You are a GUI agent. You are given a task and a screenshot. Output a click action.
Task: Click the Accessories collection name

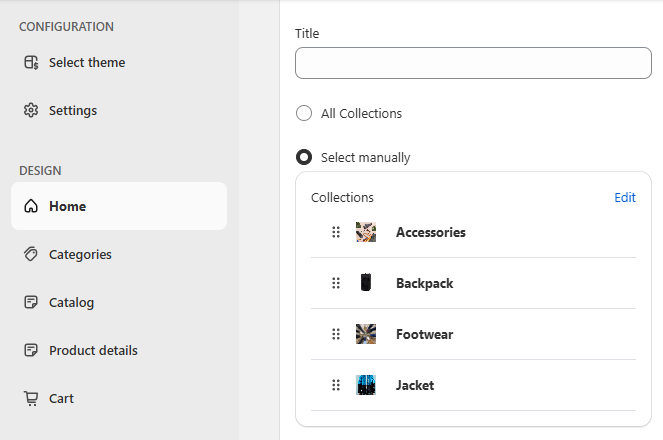(430, 232)
